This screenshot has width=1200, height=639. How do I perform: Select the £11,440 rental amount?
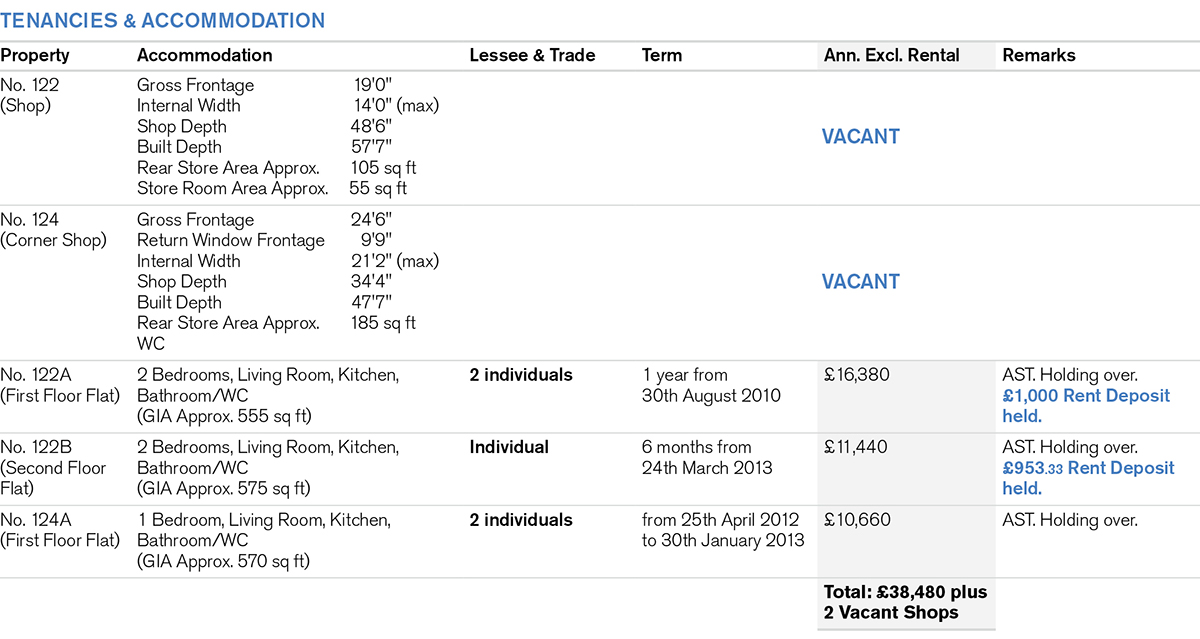click(x=856, y=448)
